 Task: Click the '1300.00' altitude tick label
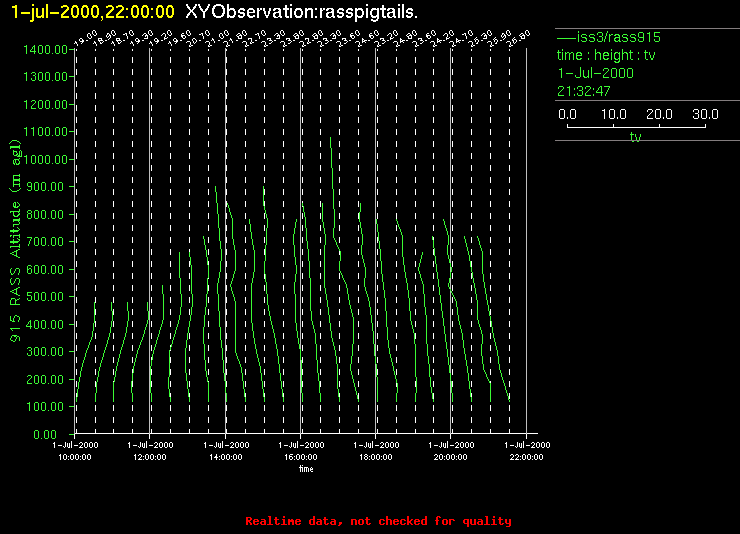coord(45,76)
